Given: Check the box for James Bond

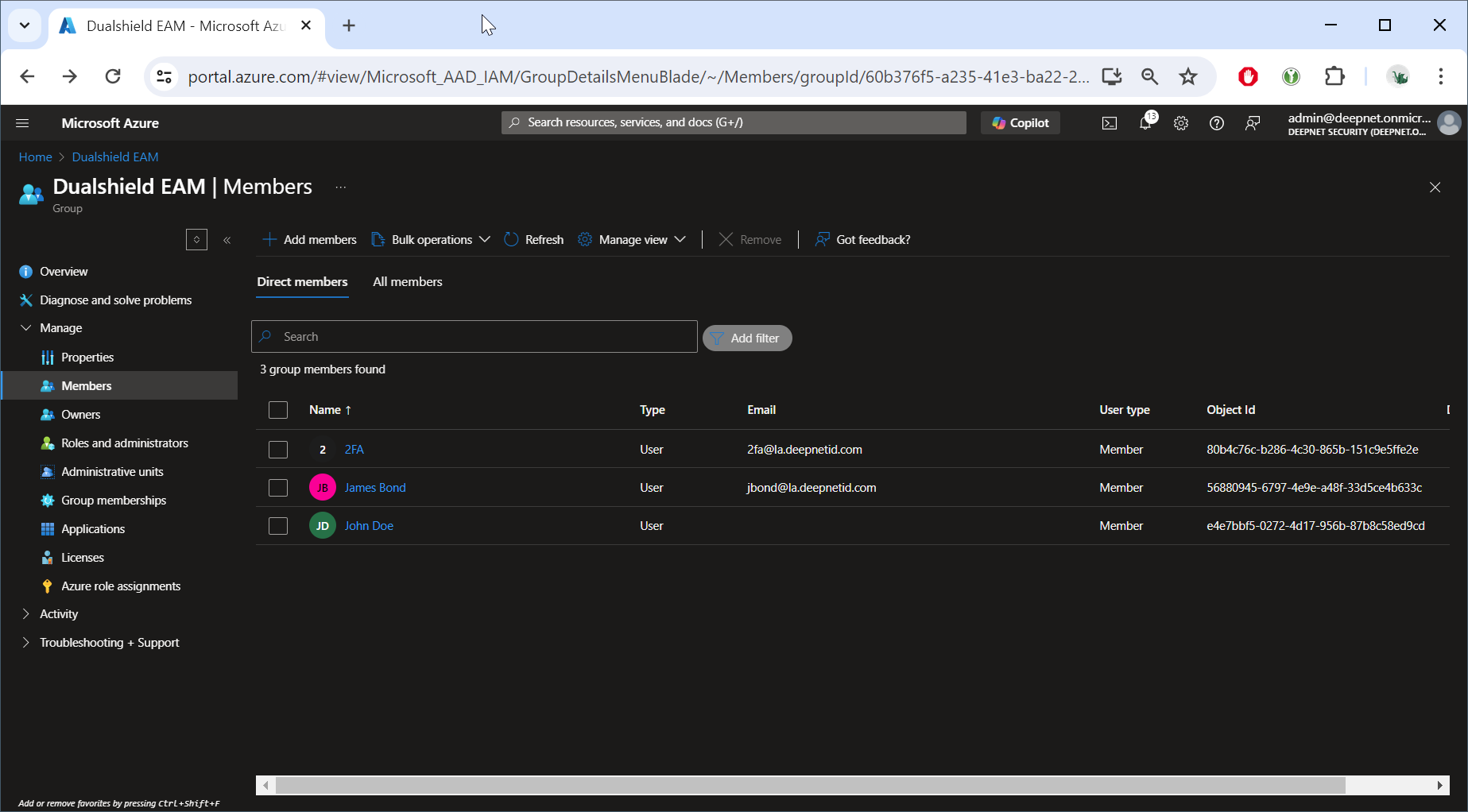Looking at the screenshot, I should (278, 488).
